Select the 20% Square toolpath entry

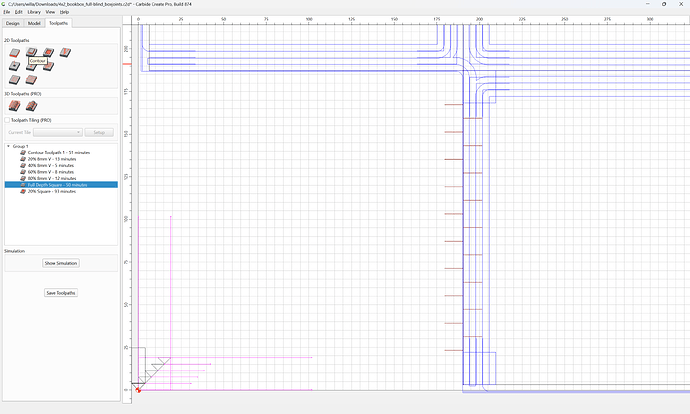[x=51, y=191]
